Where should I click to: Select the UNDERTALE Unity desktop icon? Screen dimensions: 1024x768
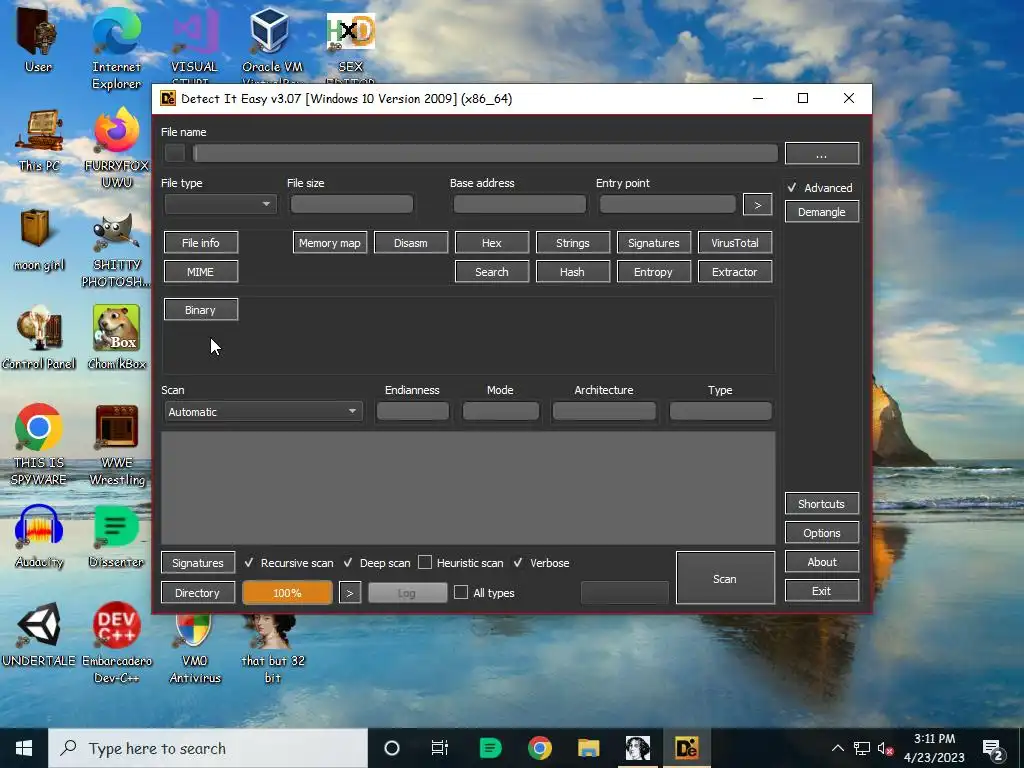click(39, 635)
